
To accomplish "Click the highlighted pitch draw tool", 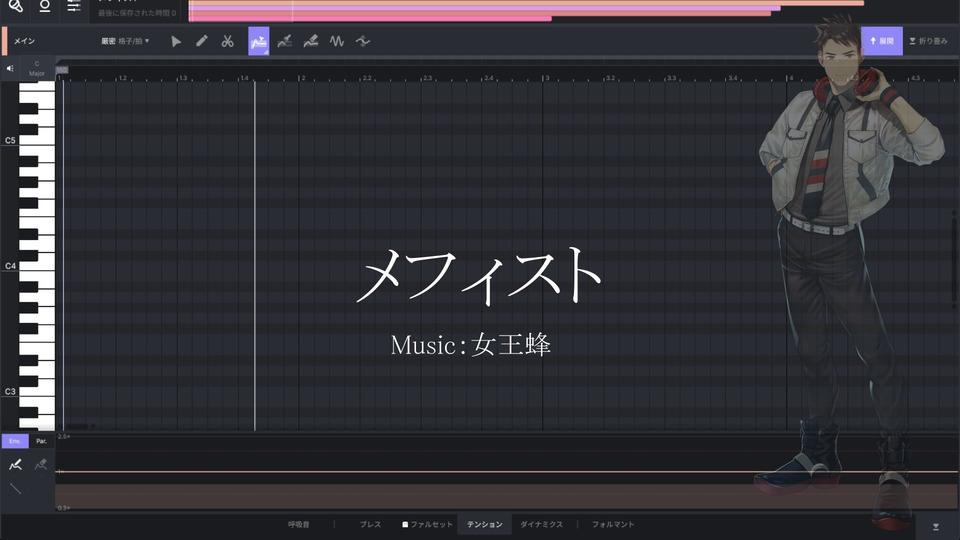I will point(258,41).
